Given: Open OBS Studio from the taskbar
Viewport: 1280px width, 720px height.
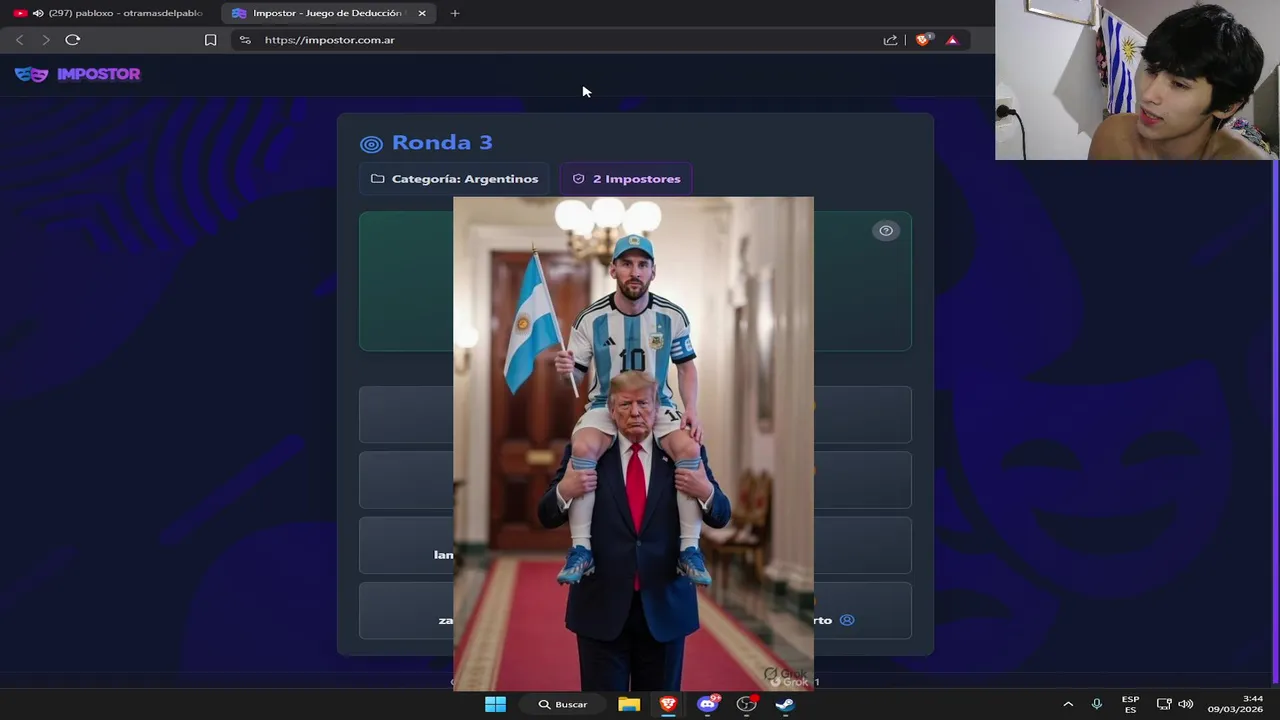Looking at the screenshot, I should 747,704.
